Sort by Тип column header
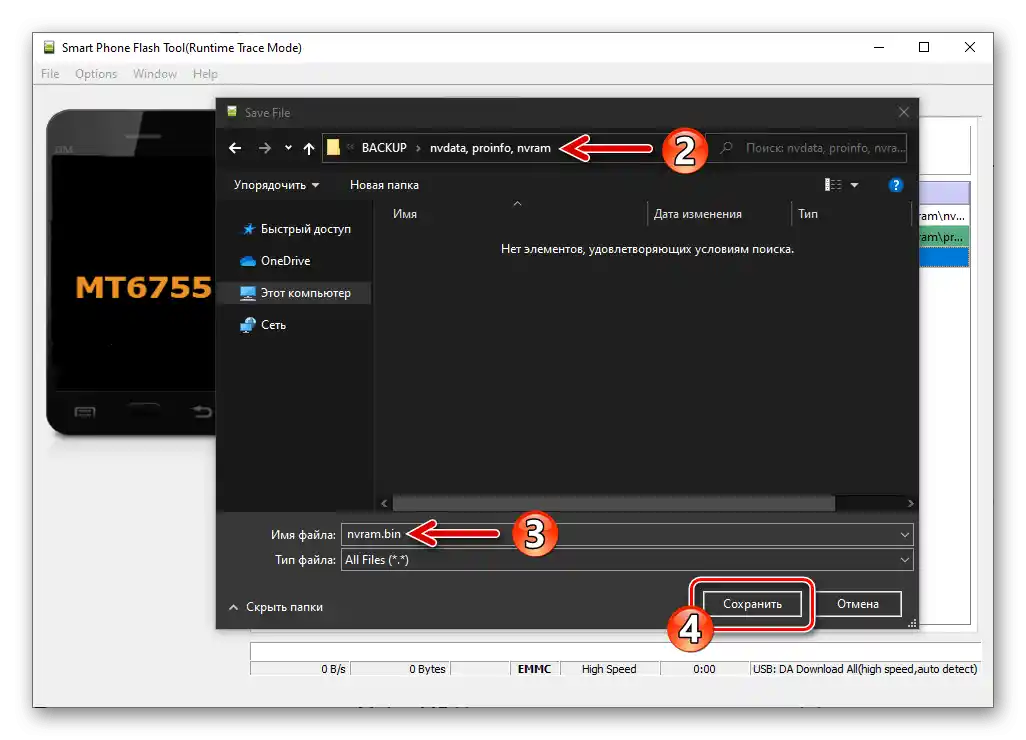Screen dimensions: 1026x740 (x=808, y=214)
